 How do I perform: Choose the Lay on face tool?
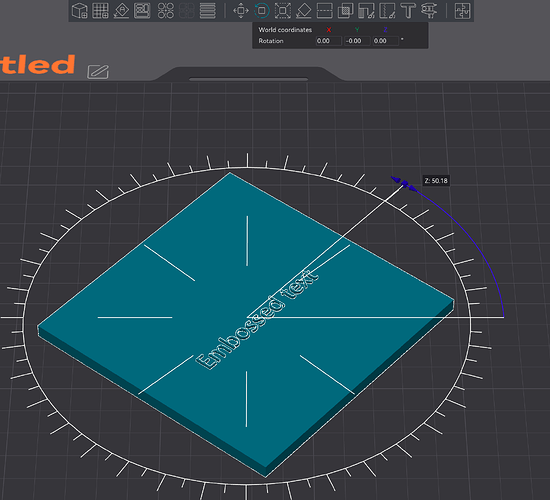click(304, 11)
